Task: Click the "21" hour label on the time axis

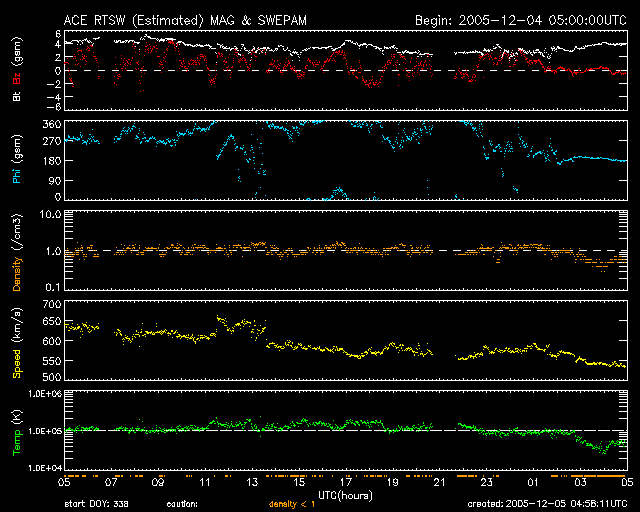Action: (x=440, y=483)
